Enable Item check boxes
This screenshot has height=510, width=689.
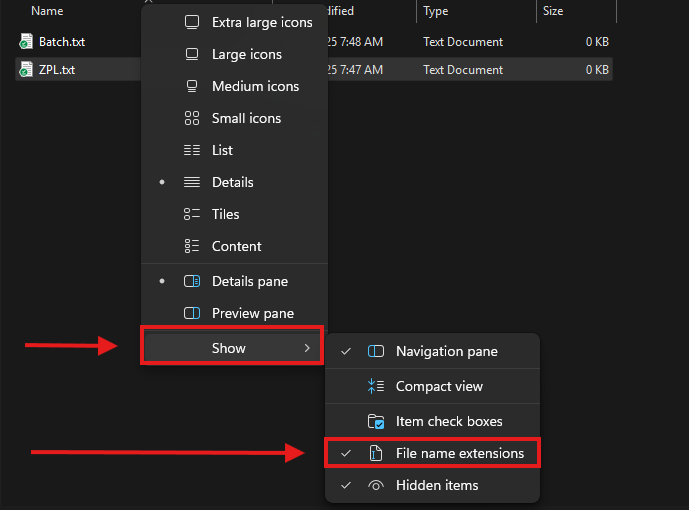coord(448,421)
